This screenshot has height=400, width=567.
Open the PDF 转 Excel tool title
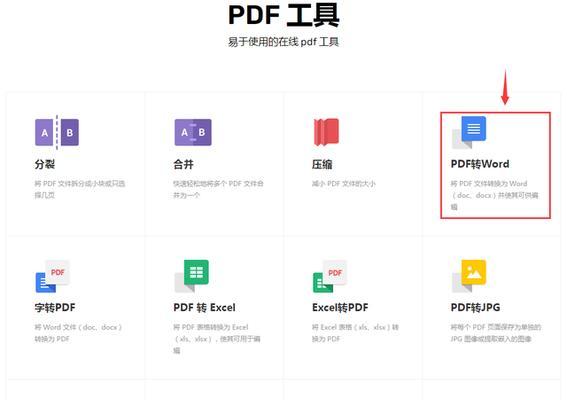pyautogui.click(x=204, y=308)
